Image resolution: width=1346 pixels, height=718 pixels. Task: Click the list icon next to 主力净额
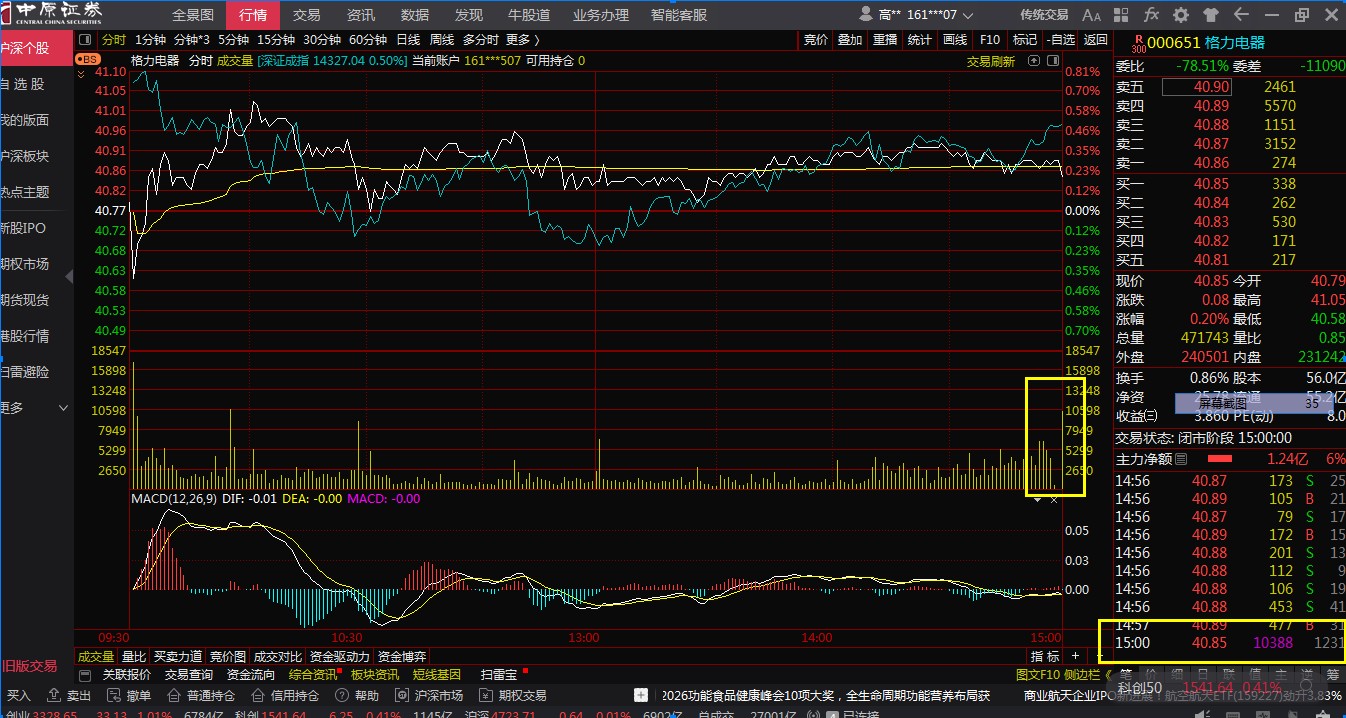pyautogui.click(x=1181, y=459)
